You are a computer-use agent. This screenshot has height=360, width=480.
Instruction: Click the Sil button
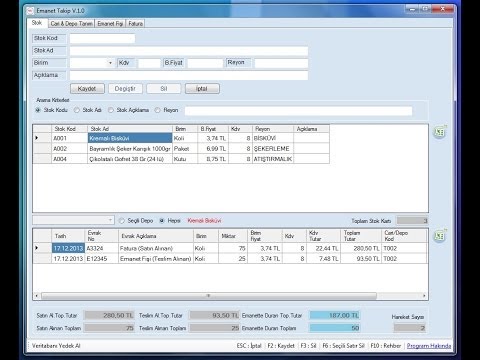click(164, 89)
